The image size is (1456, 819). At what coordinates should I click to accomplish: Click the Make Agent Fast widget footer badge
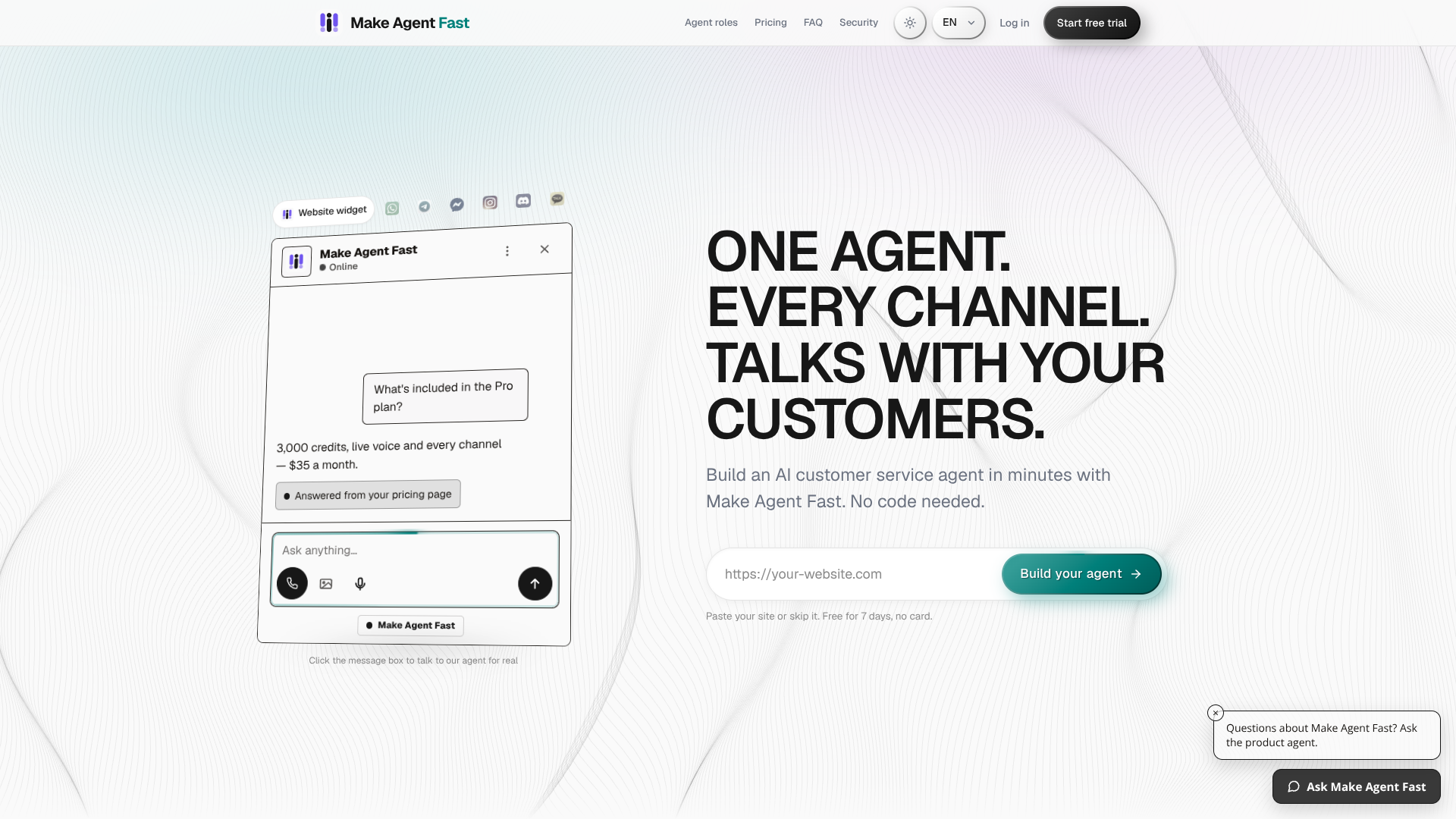coord(410,626)
